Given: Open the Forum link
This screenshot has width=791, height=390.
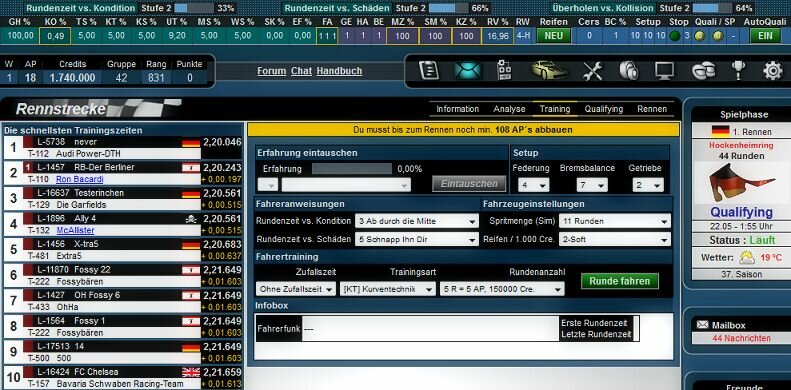Looking at the screenshot, I should click(271, 71).
